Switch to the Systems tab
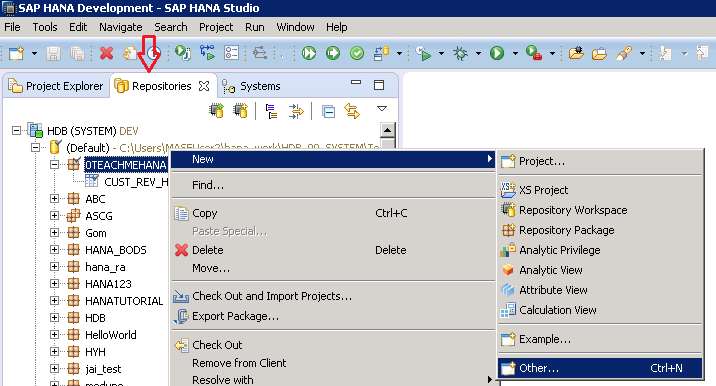Viewport: 716px width, 386px height. pos(251,86)
